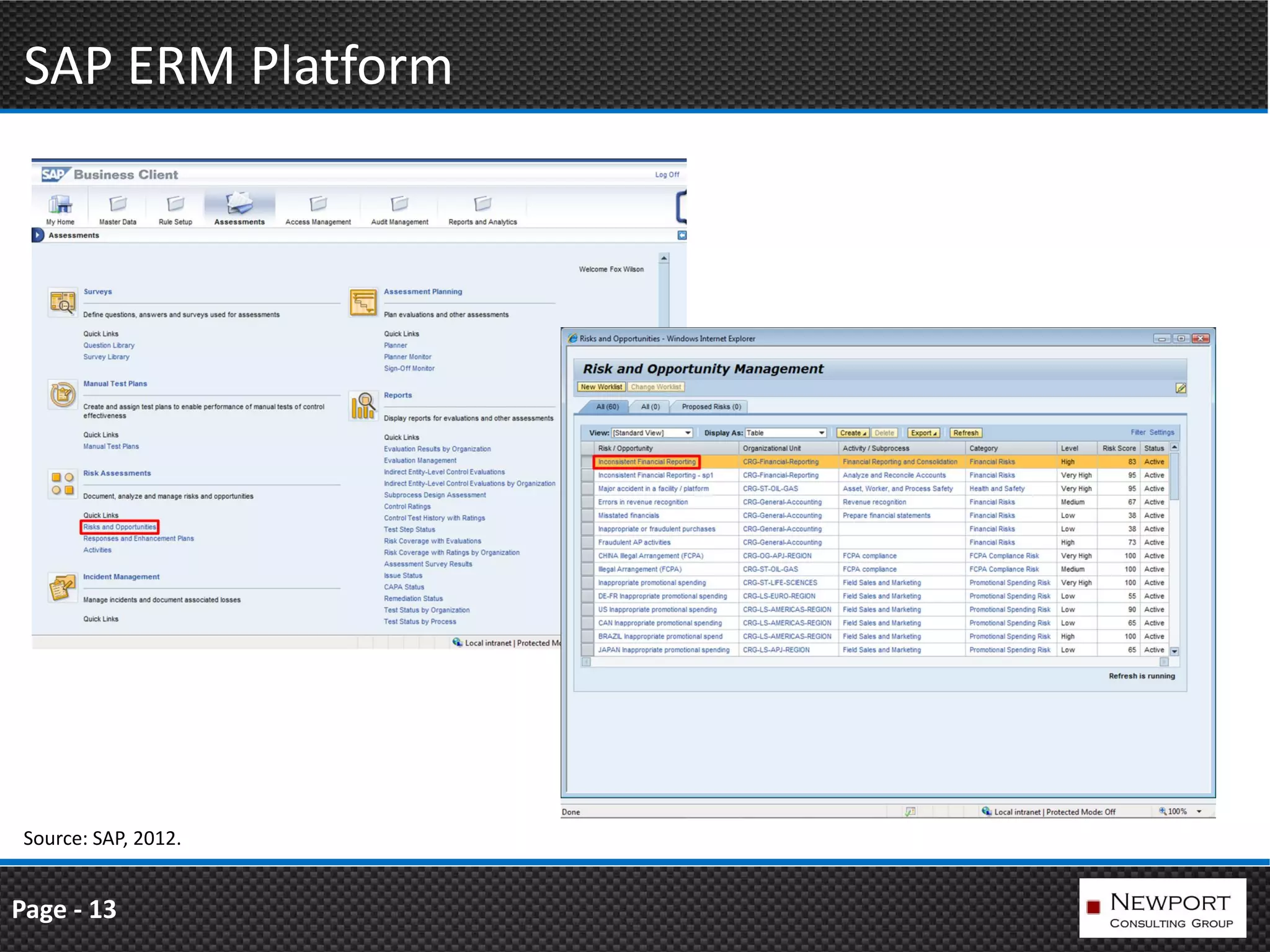
Task: Click the personalize pencil icon in worklist
Action: tap(1181, 388)
